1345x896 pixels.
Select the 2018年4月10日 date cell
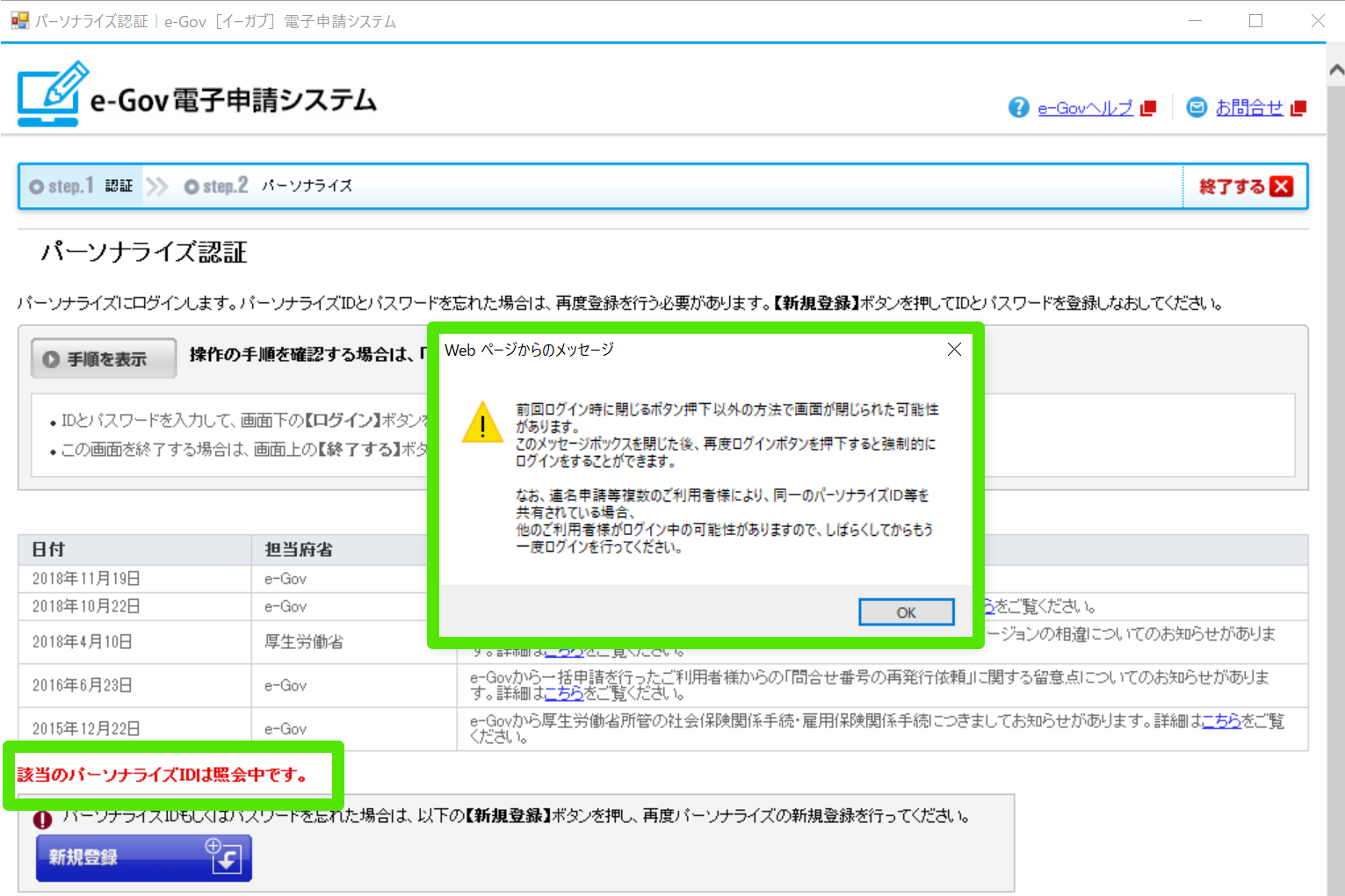tap(135, 642)
